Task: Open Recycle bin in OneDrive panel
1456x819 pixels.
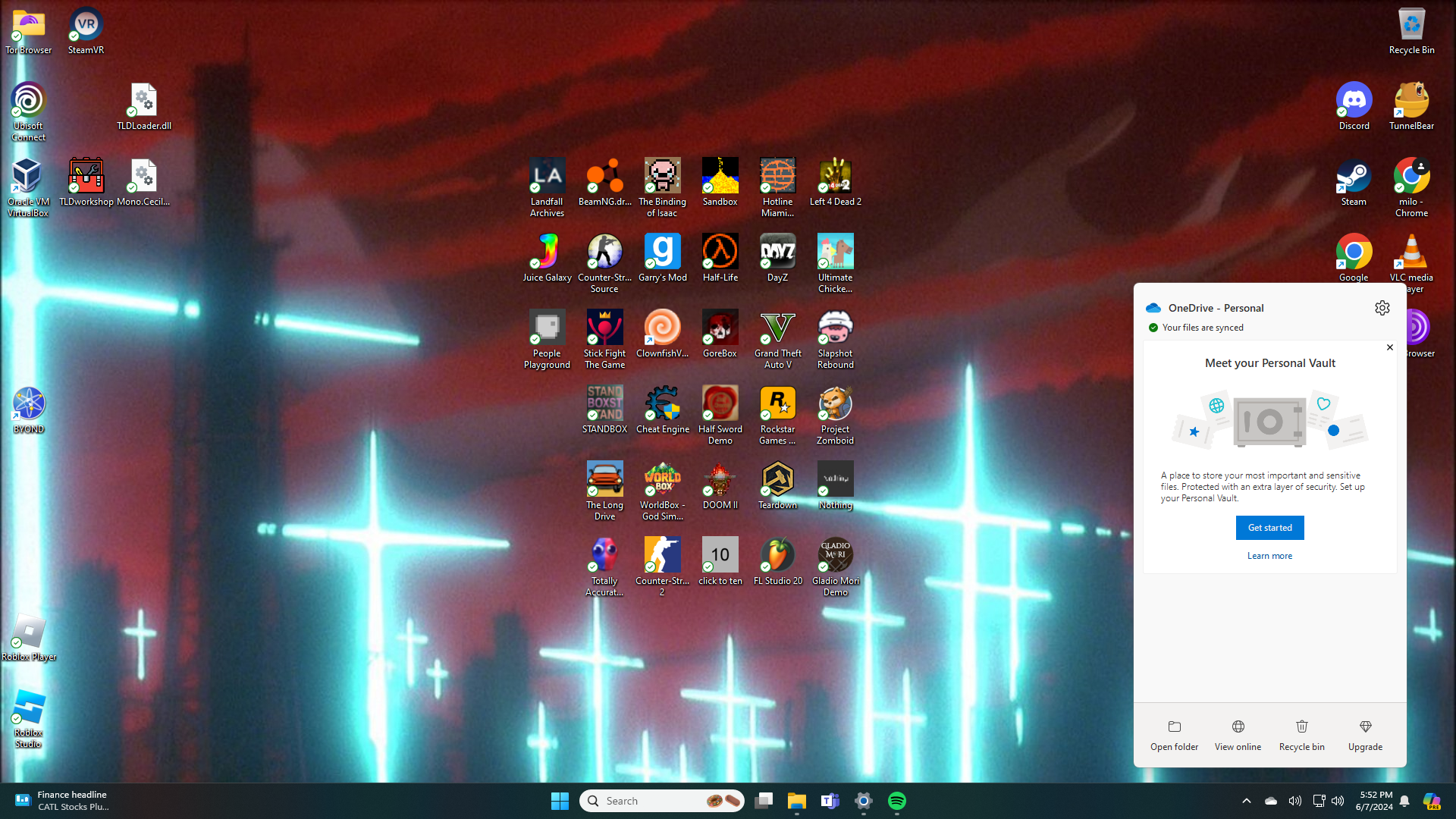Action: [1301, 735]
